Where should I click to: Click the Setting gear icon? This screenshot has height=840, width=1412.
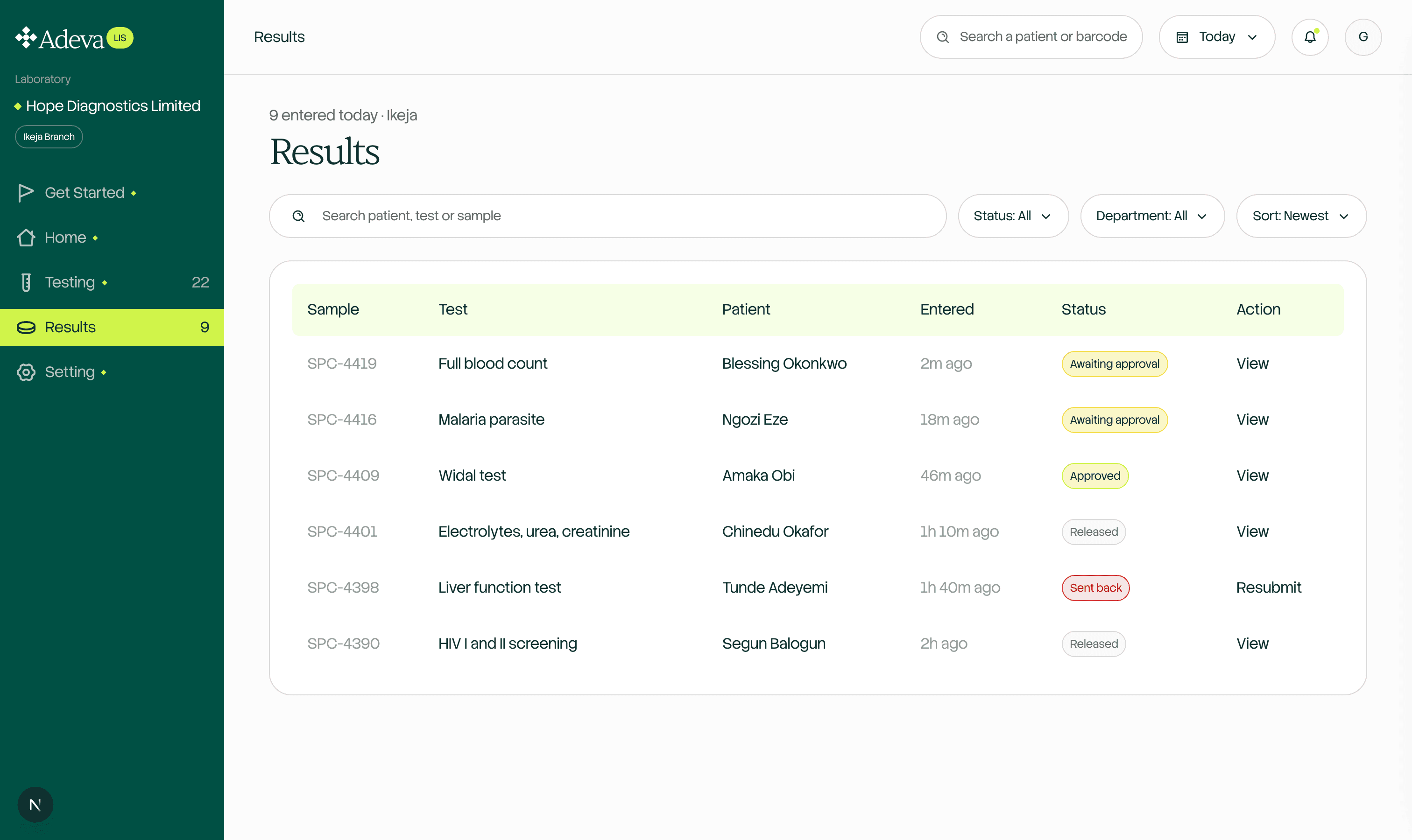coord(26,372)
